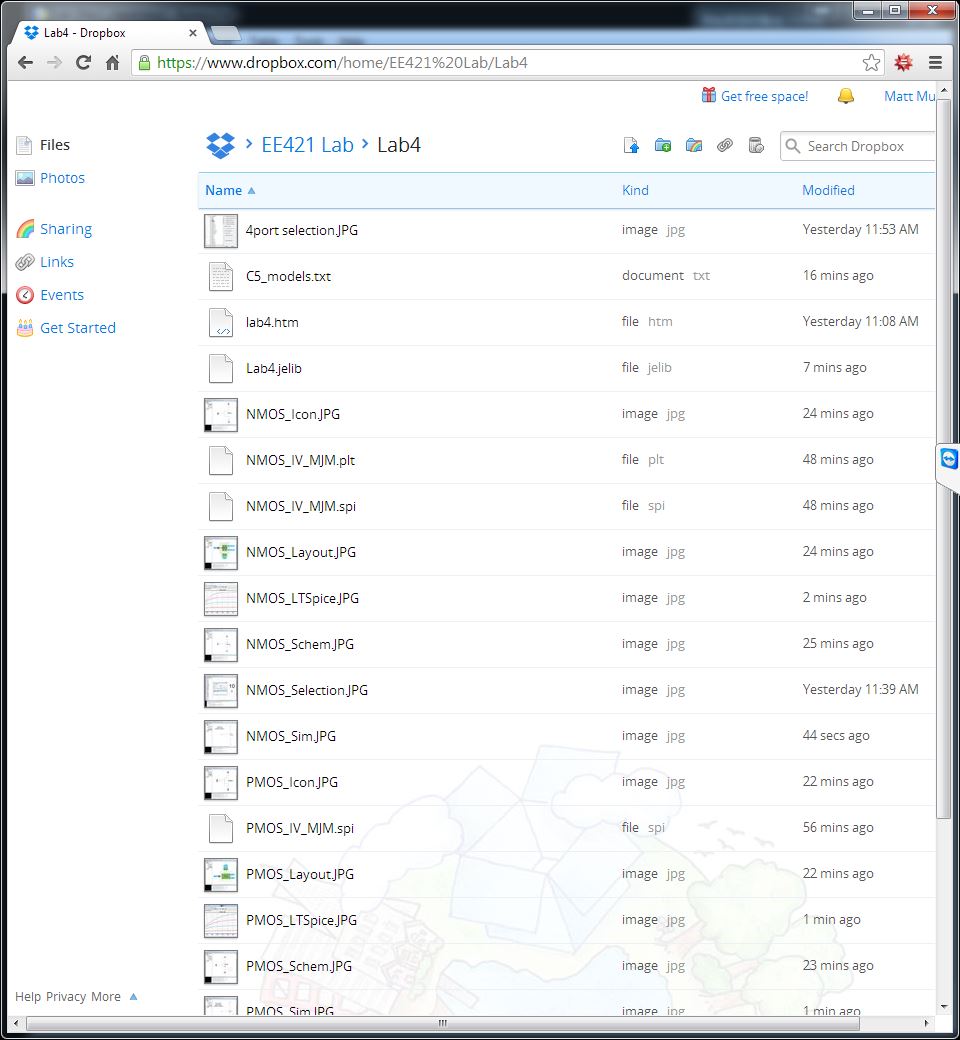Open the Chrome menu (hamburger icon)
Viewport: 960px width, 1040px height.
tap(935, 62)
